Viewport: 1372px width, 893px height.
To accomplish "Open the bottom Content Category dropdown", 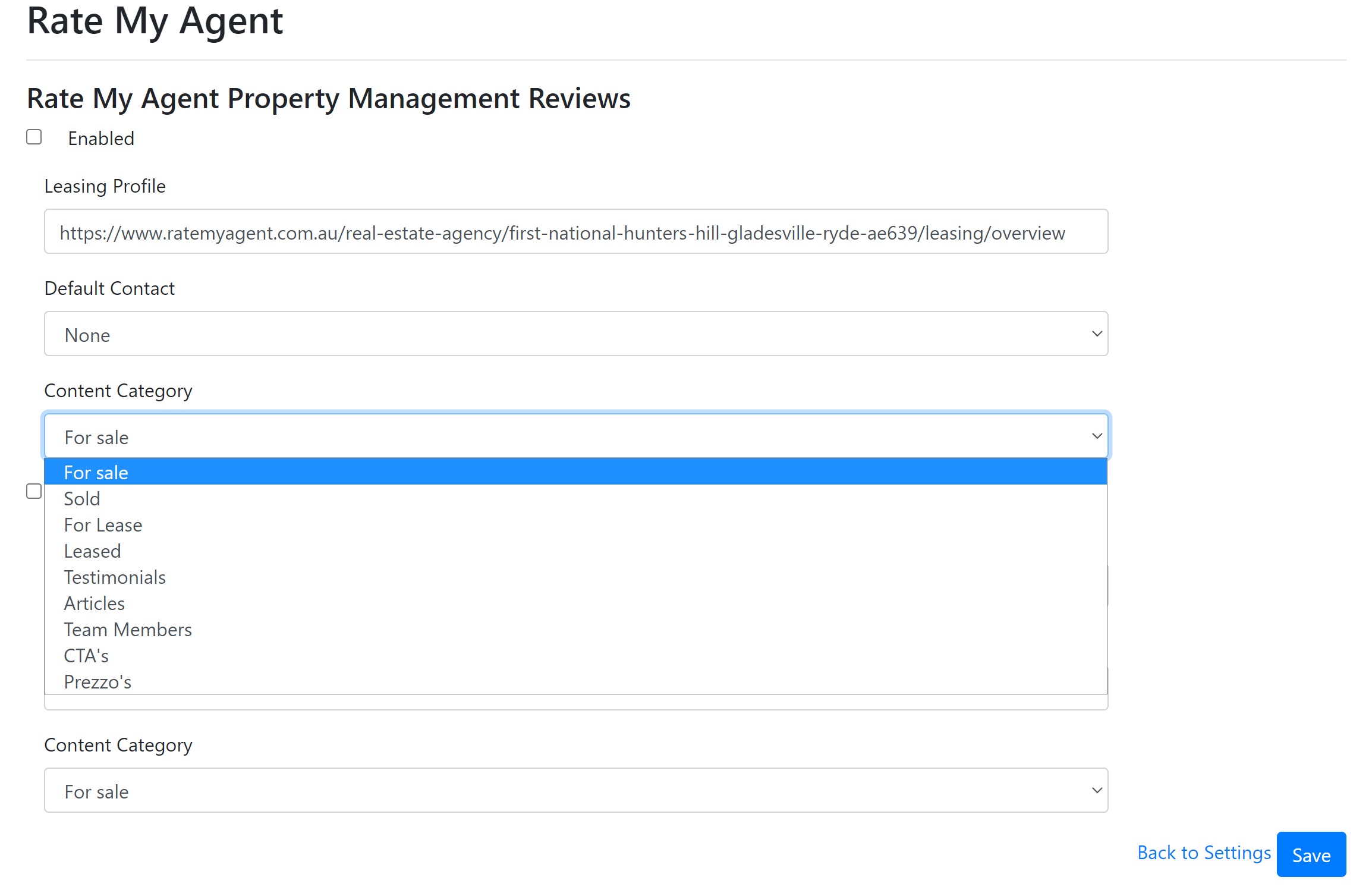I will coord(576,791).
